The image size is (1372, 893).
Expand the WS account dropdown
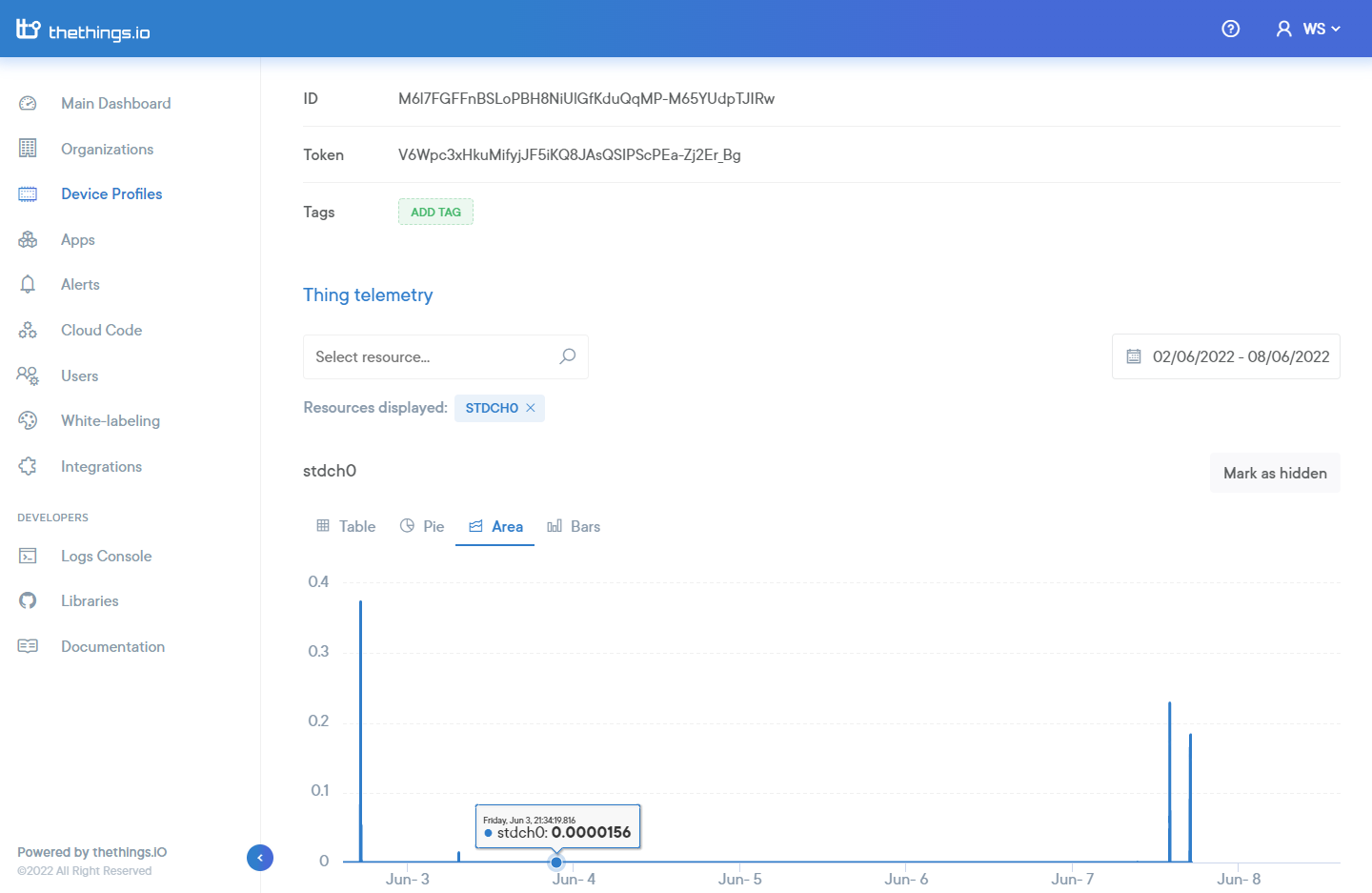(1322, 29)
